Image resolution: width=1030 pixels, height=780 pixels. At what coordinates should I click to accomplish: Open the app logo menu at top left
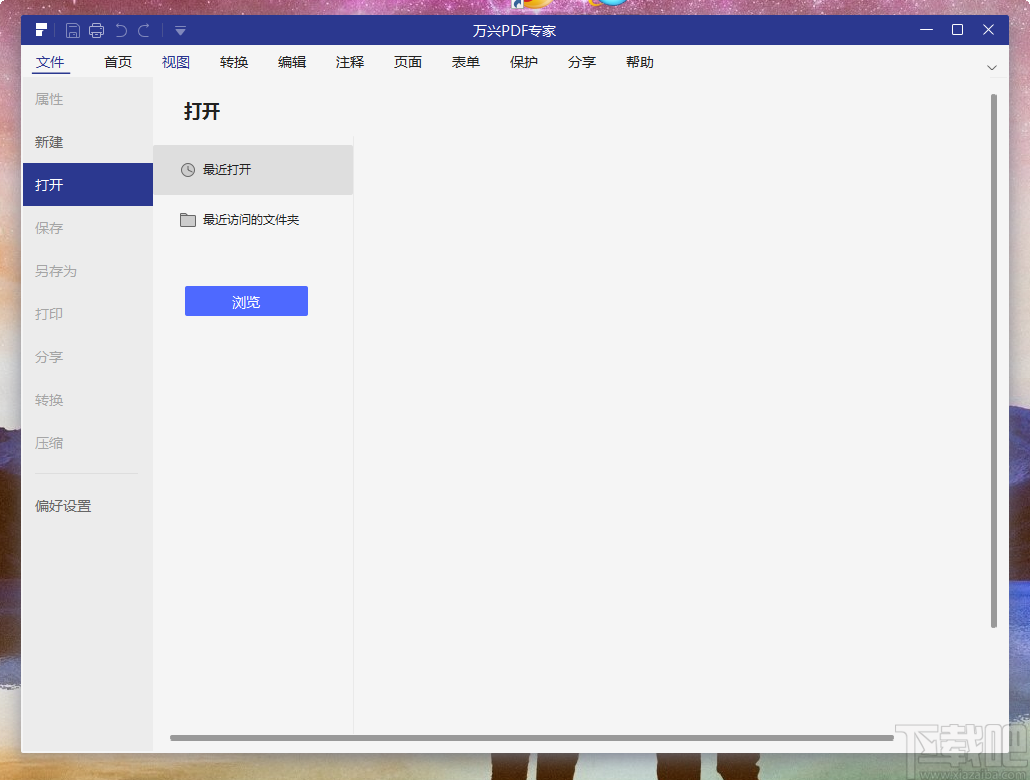pos(40,30)
